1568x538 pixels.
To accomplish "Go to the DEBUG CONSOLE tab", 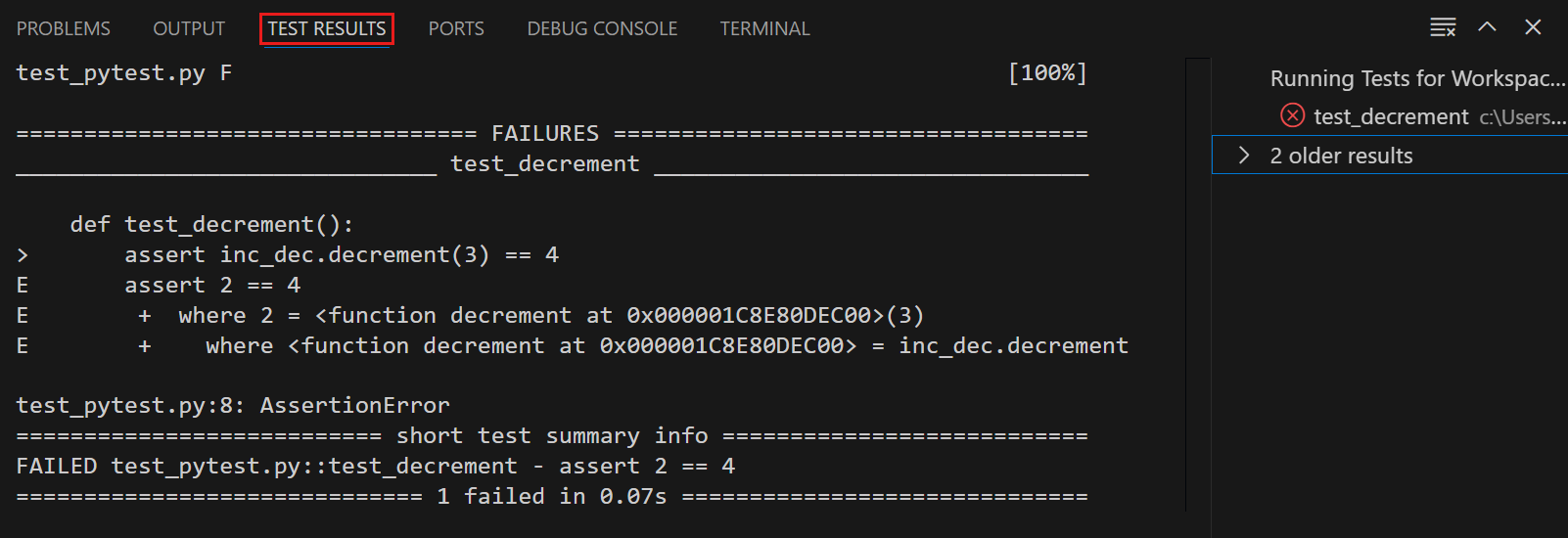I will click(602, 29).
